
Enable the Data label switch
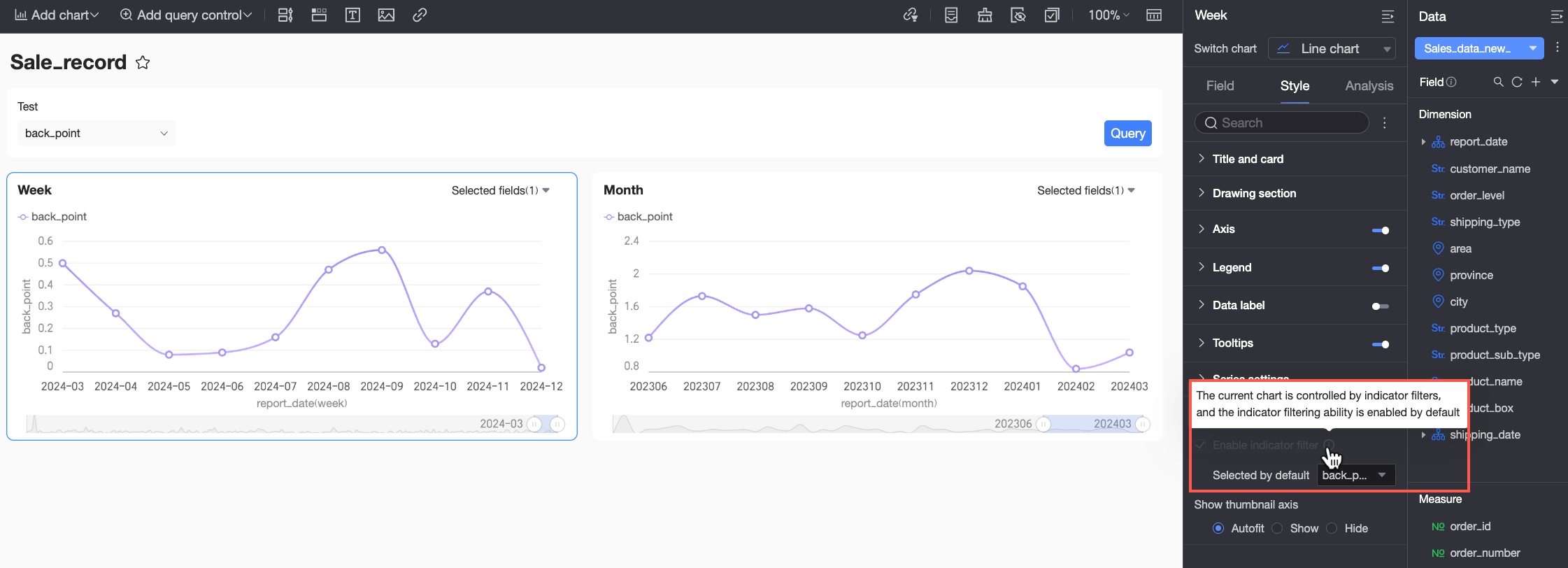pos(1381,306)
